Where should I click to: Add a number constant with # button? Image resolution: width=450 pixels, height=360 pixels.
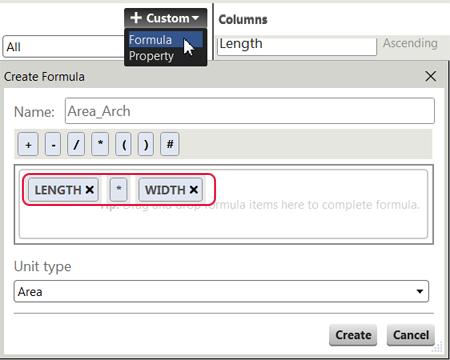point(170,144)
